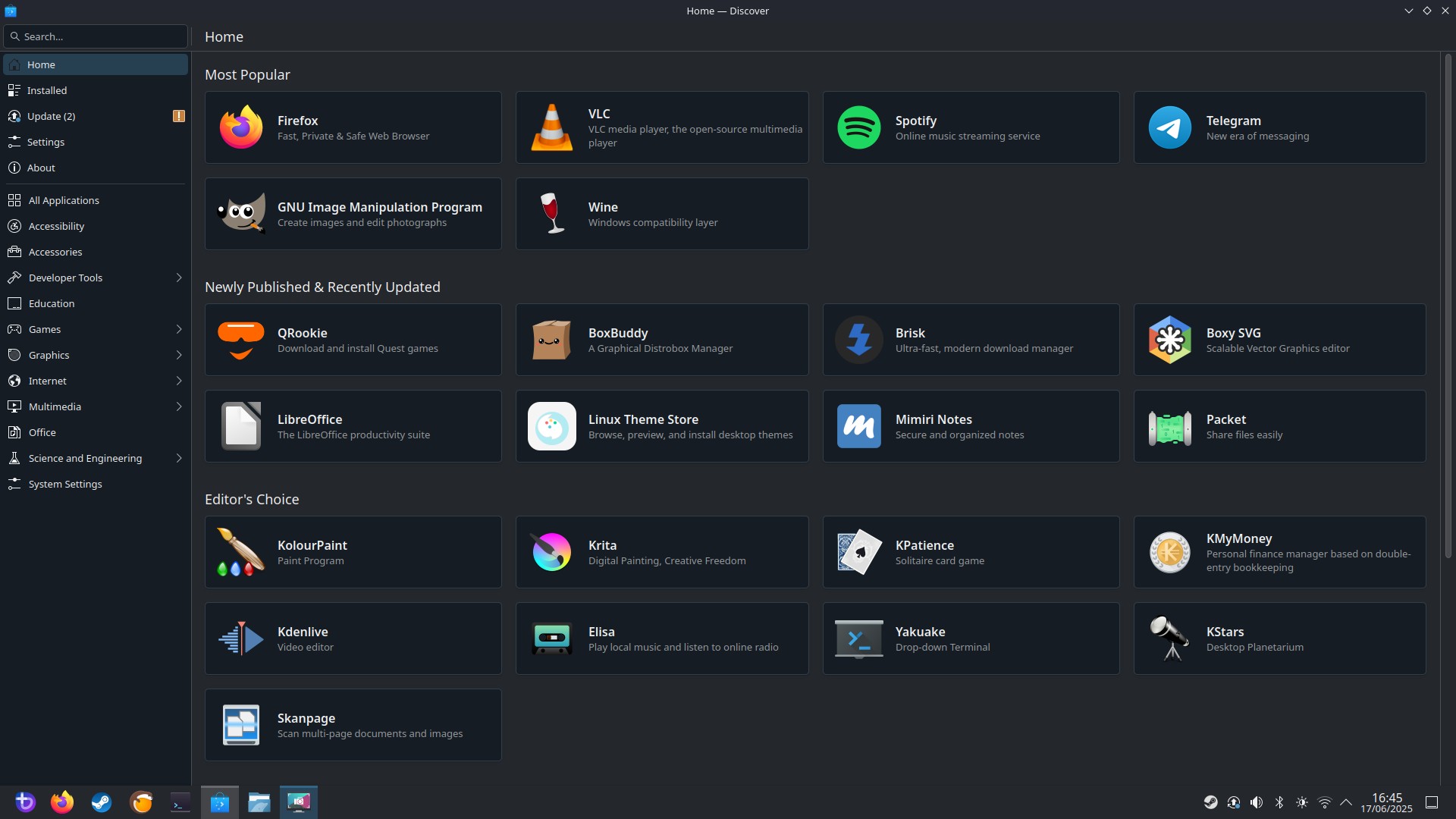The image size is (1456, 819).
Task: Click the Packet app icon
Action: click(x=1169, y=428)
